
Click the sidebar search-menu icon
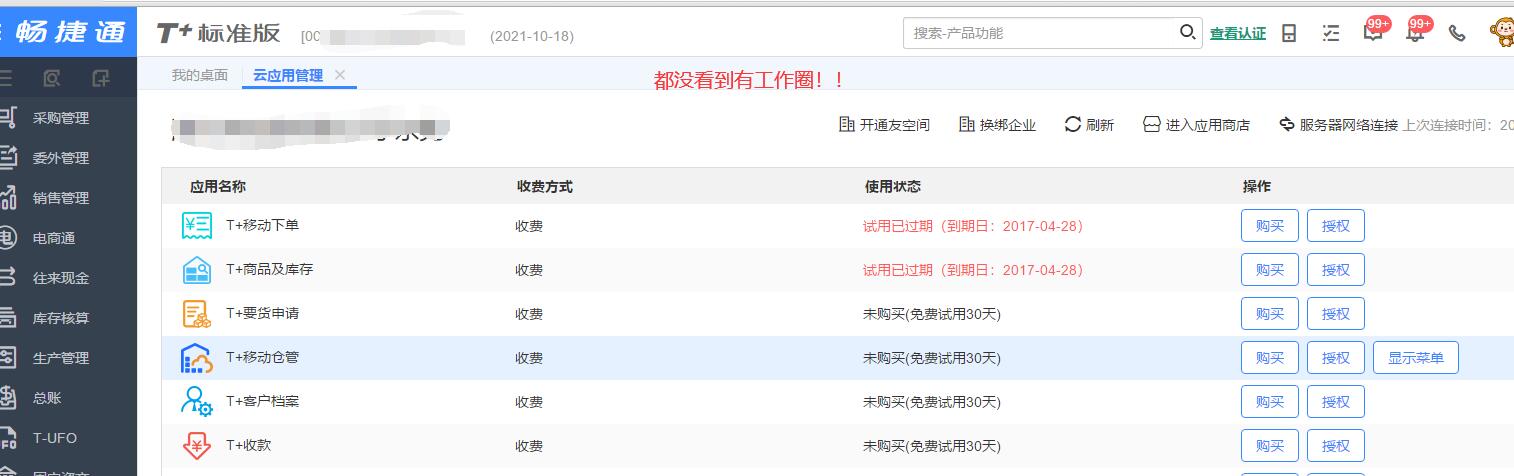(x=53, y=78)
